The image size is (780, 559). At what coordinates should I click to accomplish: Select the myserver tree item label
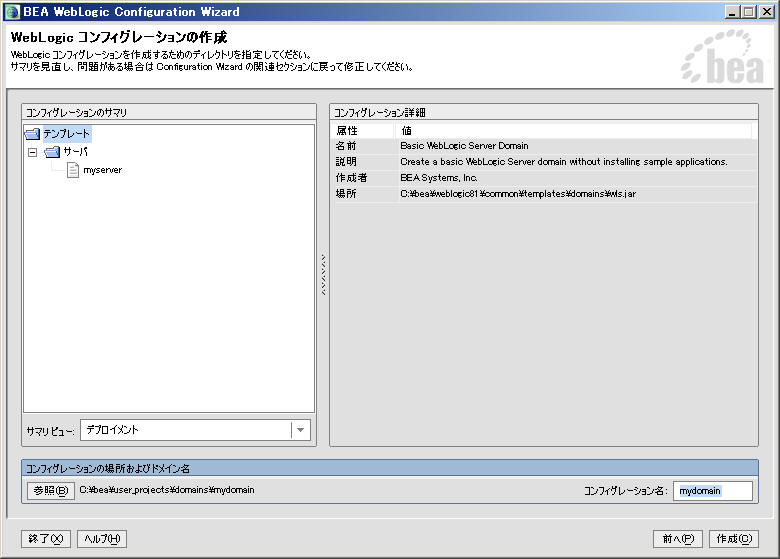(102, 170)
